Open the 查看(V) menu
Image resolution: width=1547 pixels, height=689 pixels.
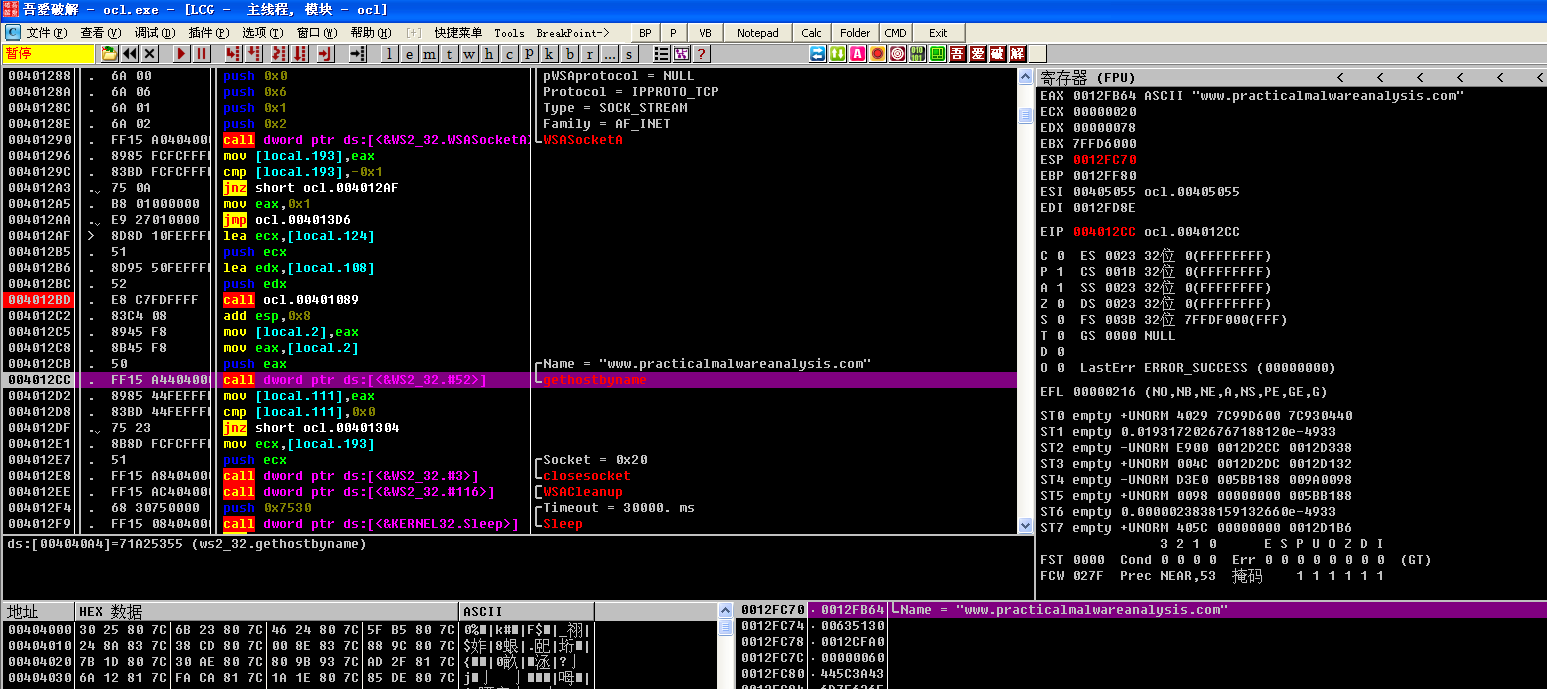(x=100, y=33)
